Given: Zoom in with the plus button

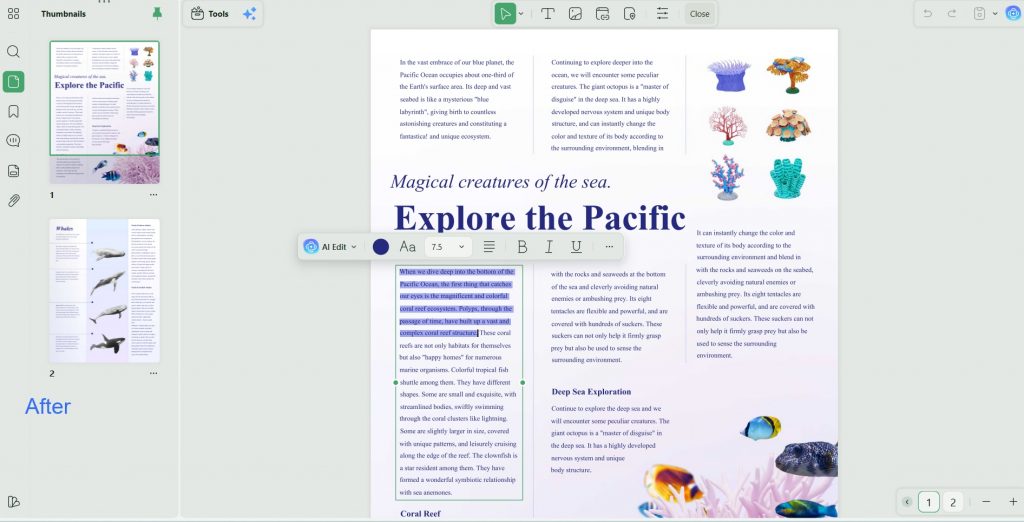Looking at the screenshot, I should click(1013, 502).
